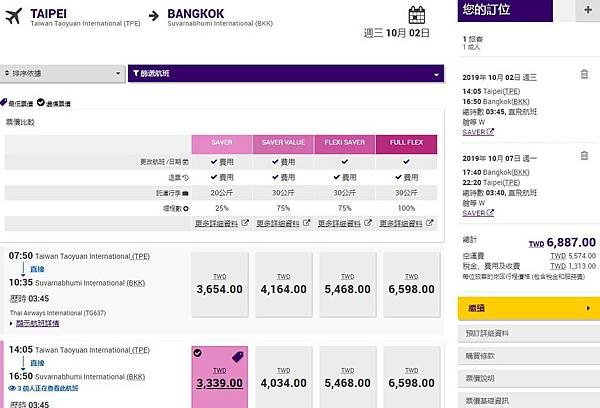This screenshot has height=408, width=600.
Task: Select SAVER VALUE fare 4,164.00
Action: [284, 285]
